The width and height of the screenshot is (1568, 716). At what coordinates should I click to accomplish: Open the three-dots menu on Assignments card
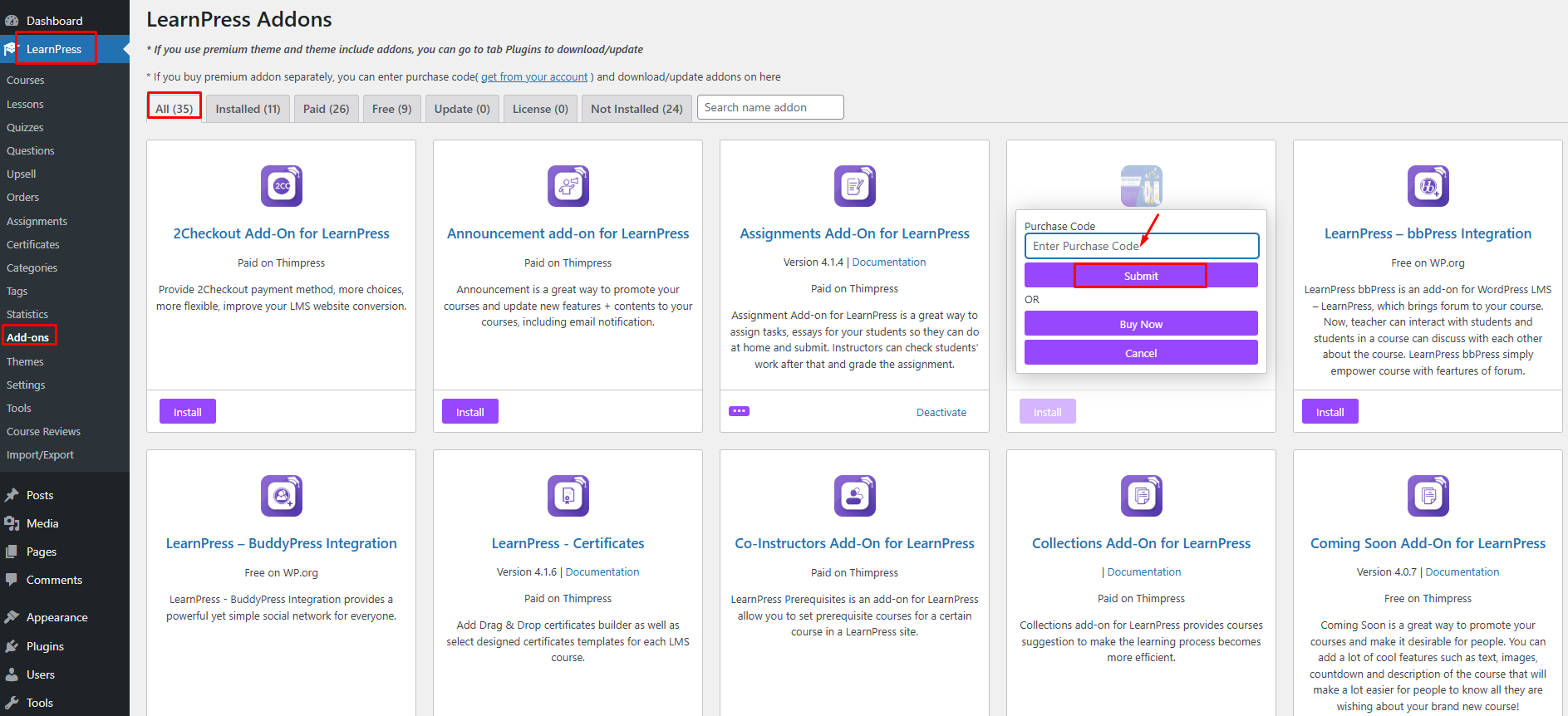(739, 411)
